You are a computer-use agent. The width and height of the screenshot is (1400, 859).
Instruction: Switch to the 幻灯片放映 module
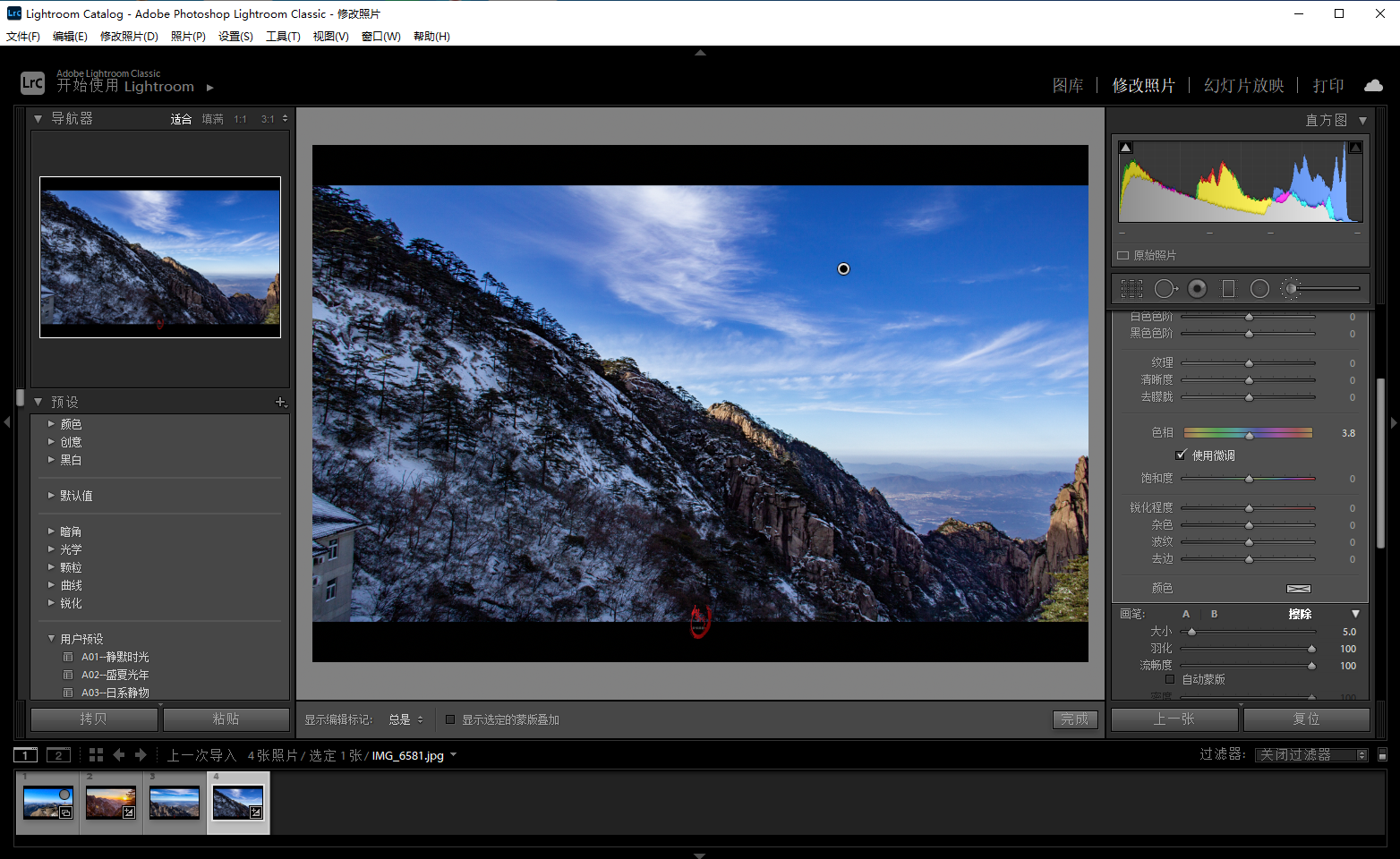pyautogui.click(x=1243, y=86)
